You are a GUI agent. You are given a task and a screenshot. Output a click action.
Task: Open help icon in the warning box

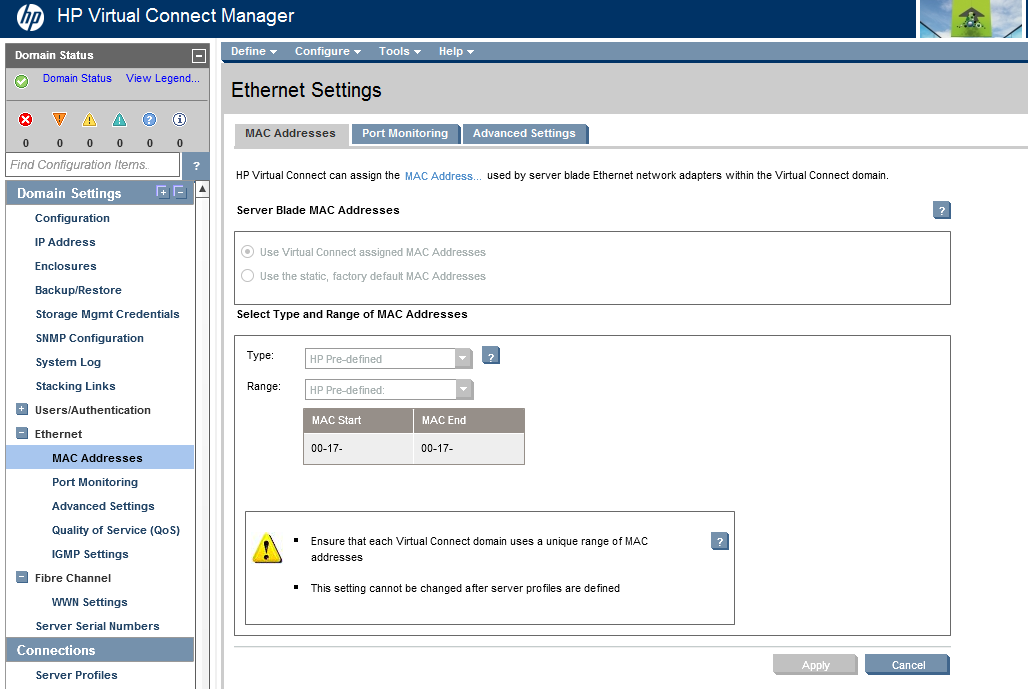click(719, 541)
